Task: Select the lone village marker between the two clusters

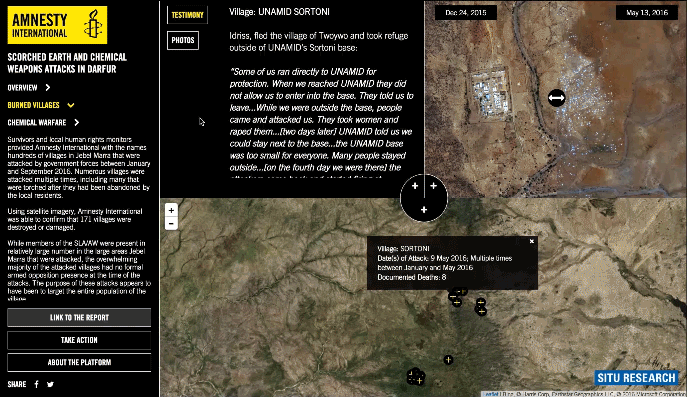Action: pos(448,360)
